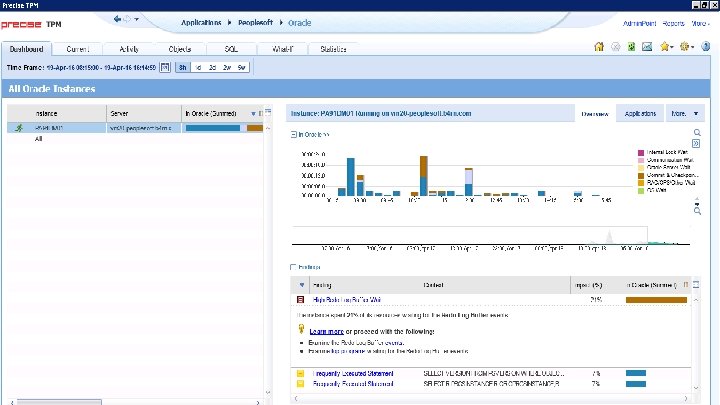This screenshot has width=720, height=405.
Task: Click the Learn more link
Action: point(326,332)
